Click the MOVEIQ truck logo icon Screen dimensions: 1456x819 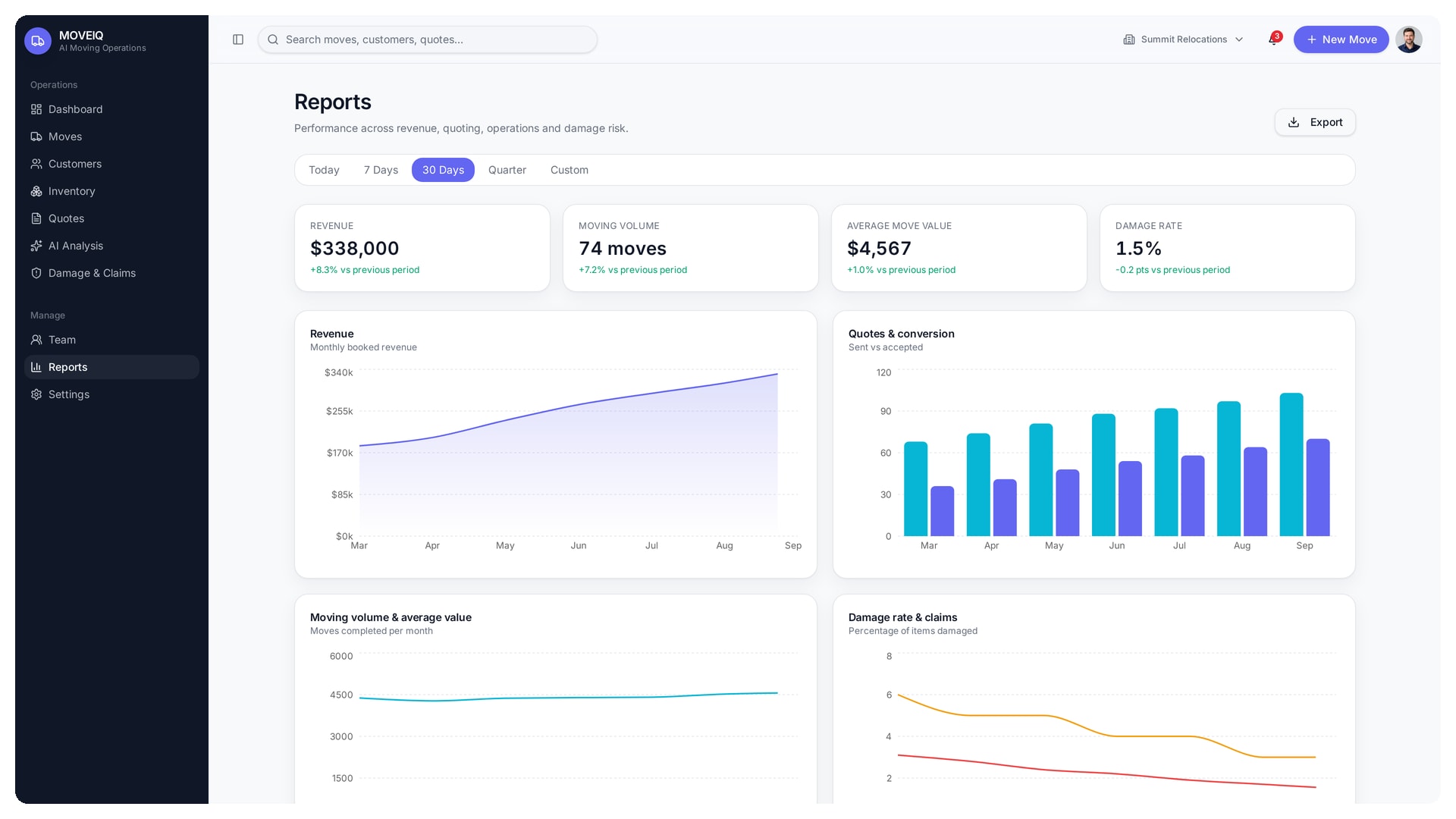point(38,41)
